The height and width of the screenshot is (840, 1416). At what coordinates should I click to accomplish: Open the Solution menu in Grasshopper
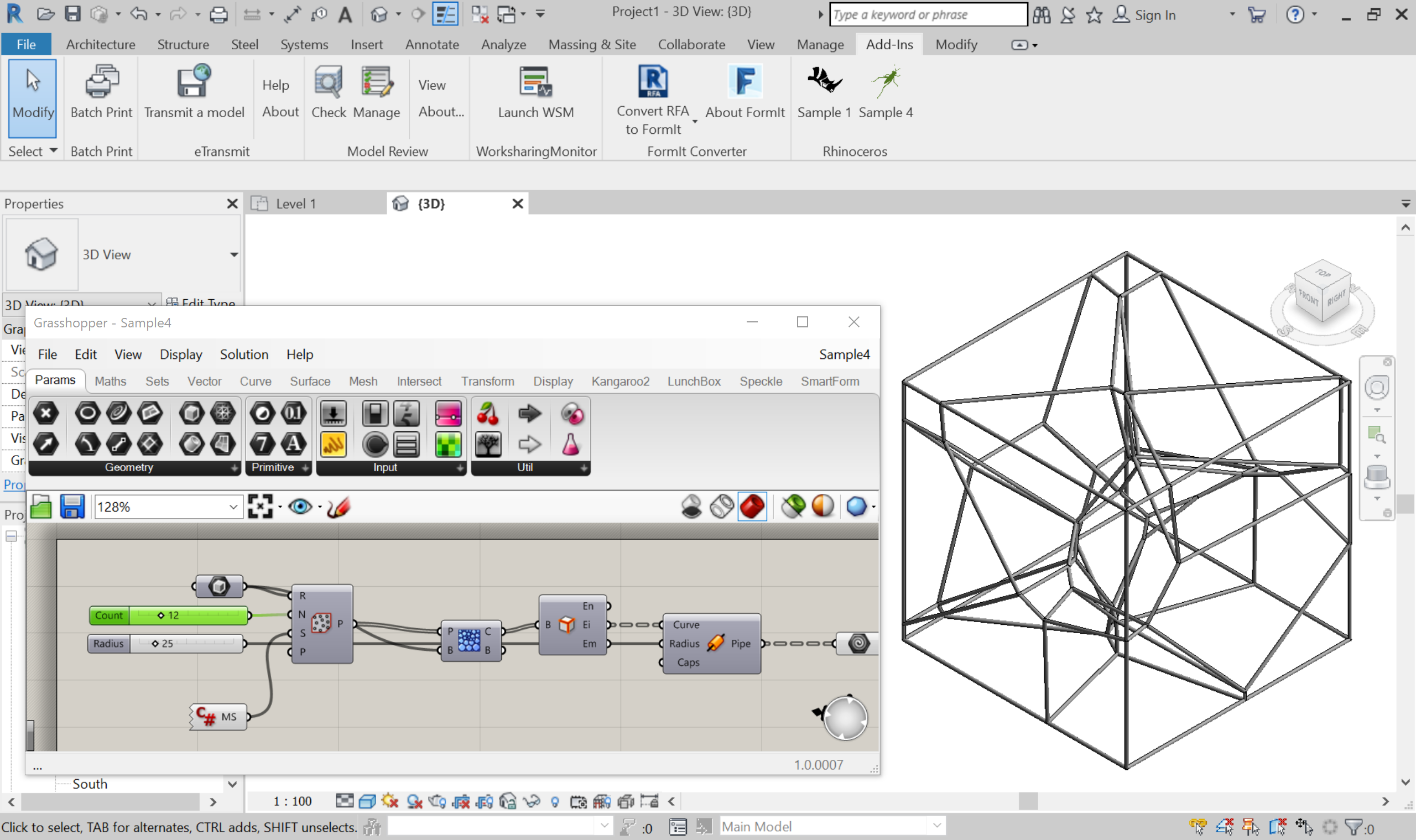click(x=244, y=354)
